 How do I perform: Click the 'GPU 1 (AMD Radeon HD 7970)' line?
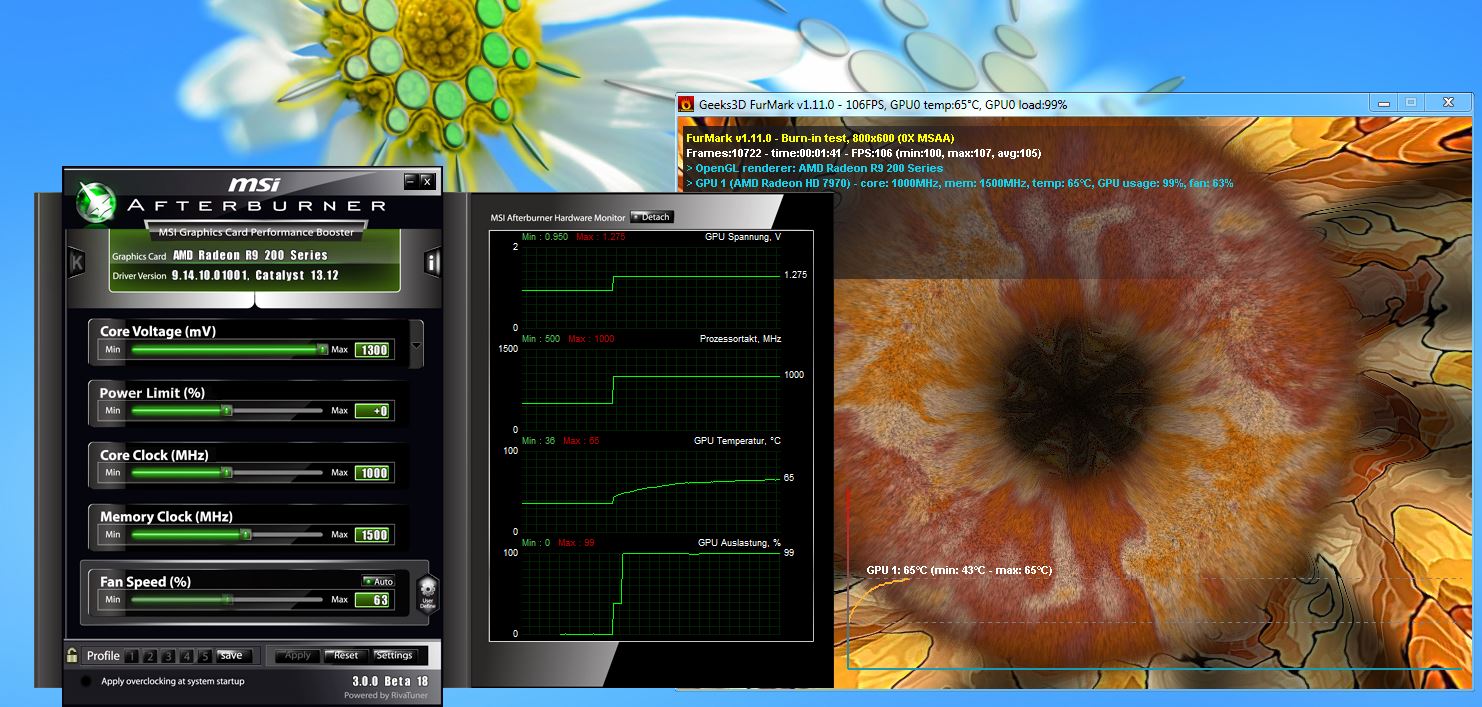tap(959, 183)
